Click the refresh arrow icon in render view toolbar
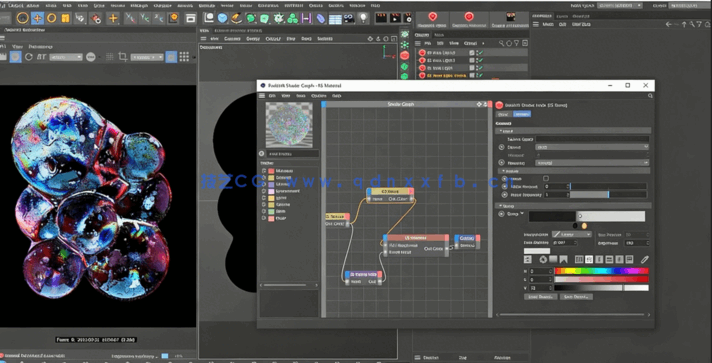This screenshot has height=363, width=712. 29,57
